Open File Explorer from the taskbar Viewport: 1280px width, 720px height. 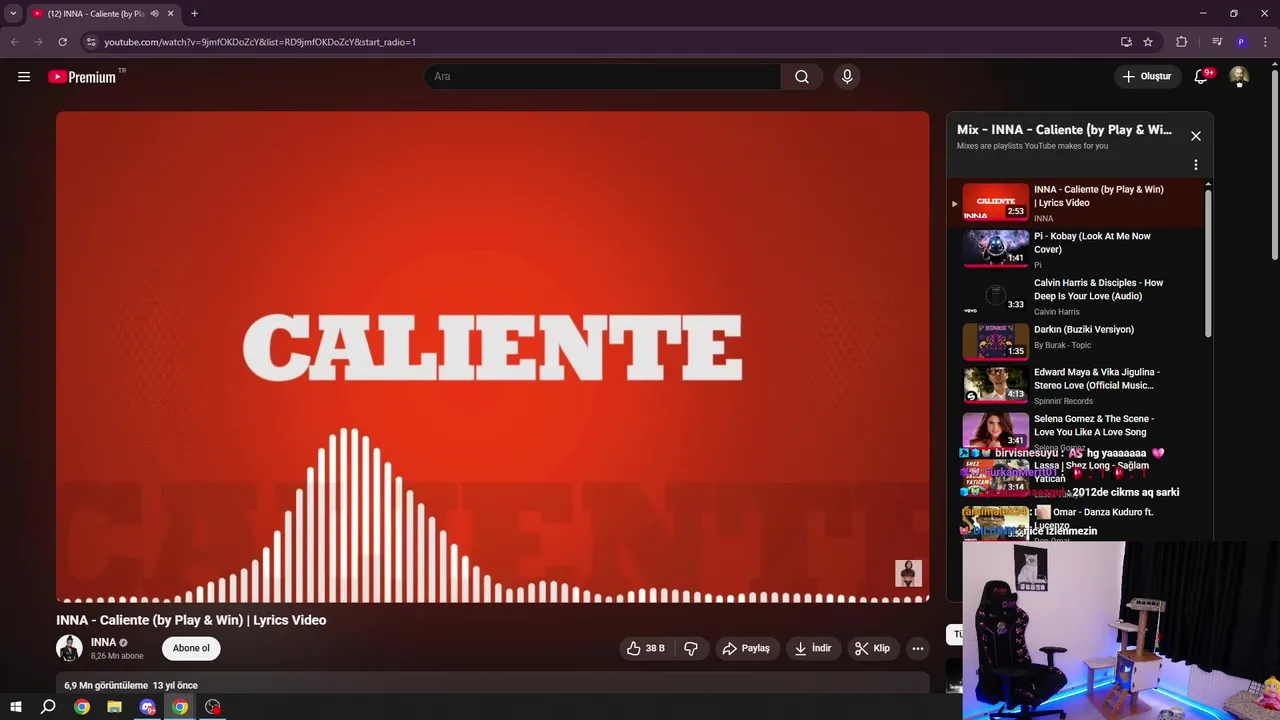click(114, 707)
